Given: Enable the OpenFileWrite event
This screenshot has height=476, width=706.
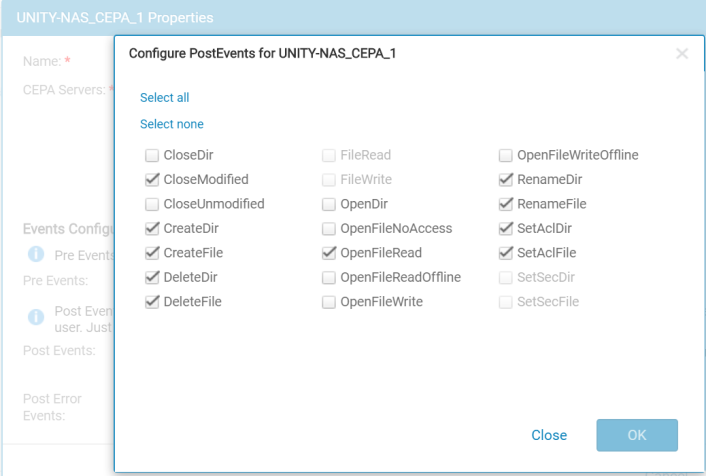Looking at the screenshot, I should pos(329,302).
